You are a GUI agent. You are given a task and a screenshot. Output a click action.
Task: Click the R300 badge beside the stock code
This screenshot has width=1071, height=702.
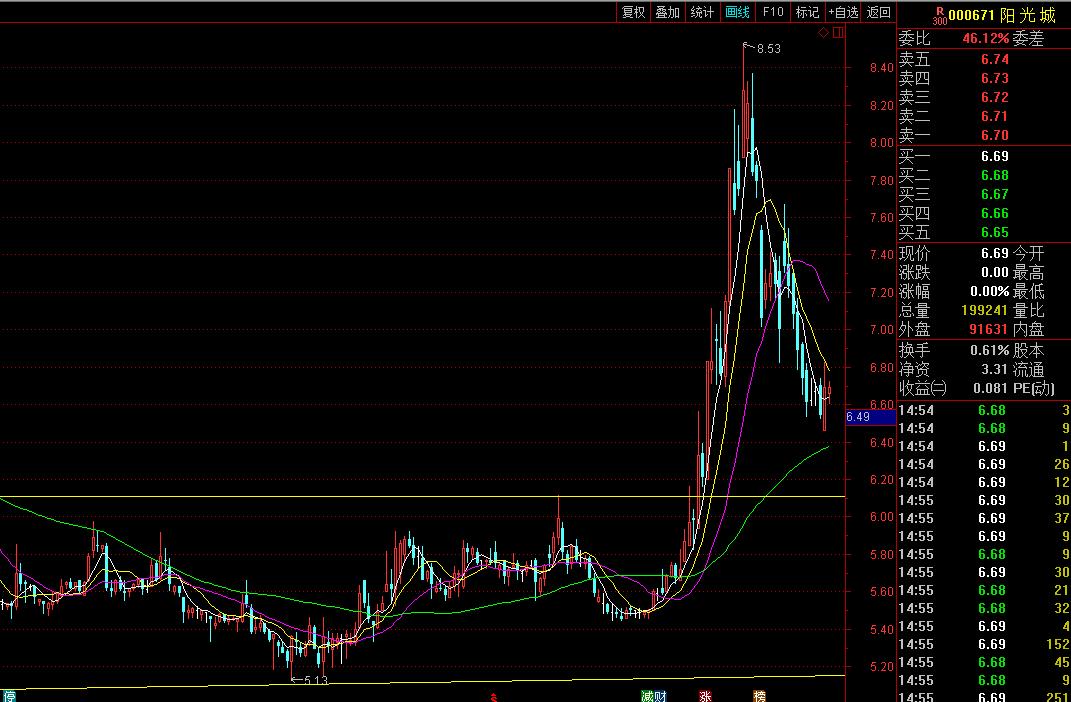938,15
